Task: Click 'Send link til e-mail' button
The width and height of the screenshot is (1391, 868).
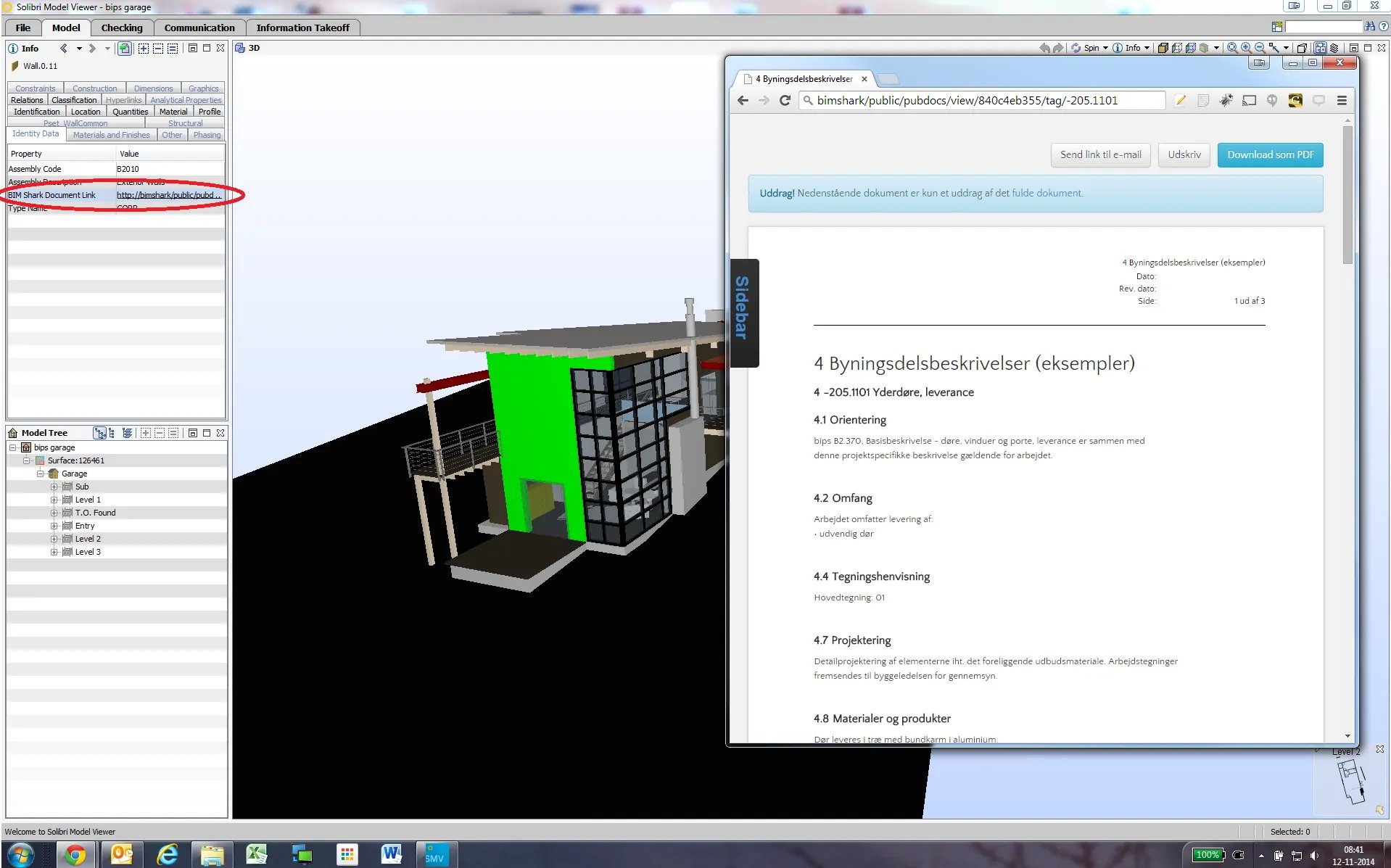Action: pyautogui.click(x=1100, y=154)
